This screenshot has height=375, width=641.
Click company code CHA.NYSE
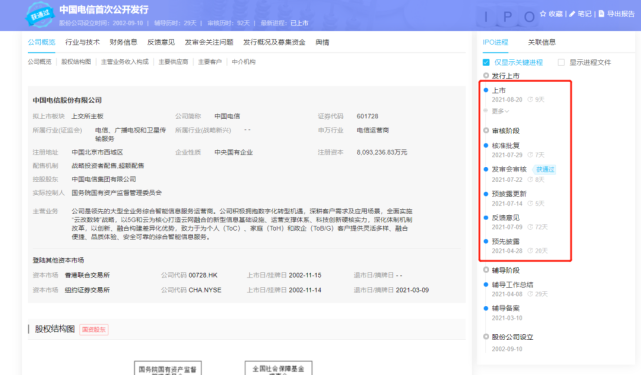pos(205,290)
